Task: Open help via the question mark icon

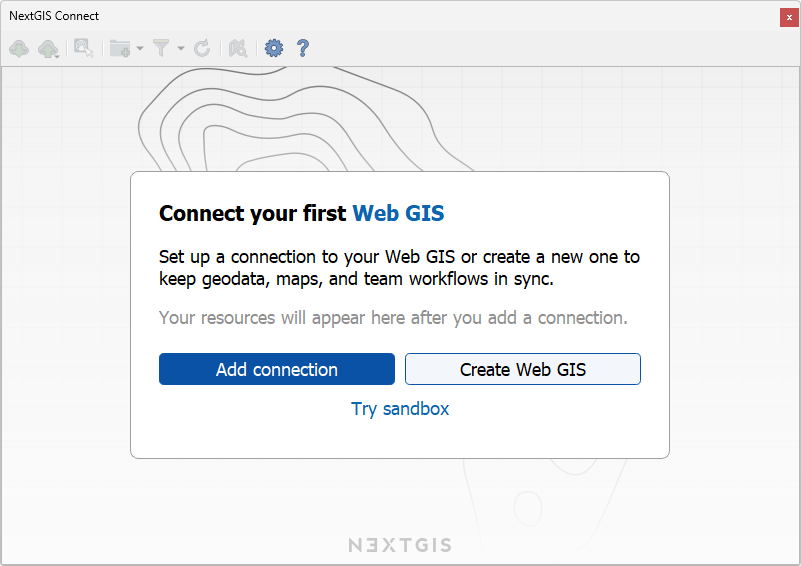Action: click(x=303, y=48)
